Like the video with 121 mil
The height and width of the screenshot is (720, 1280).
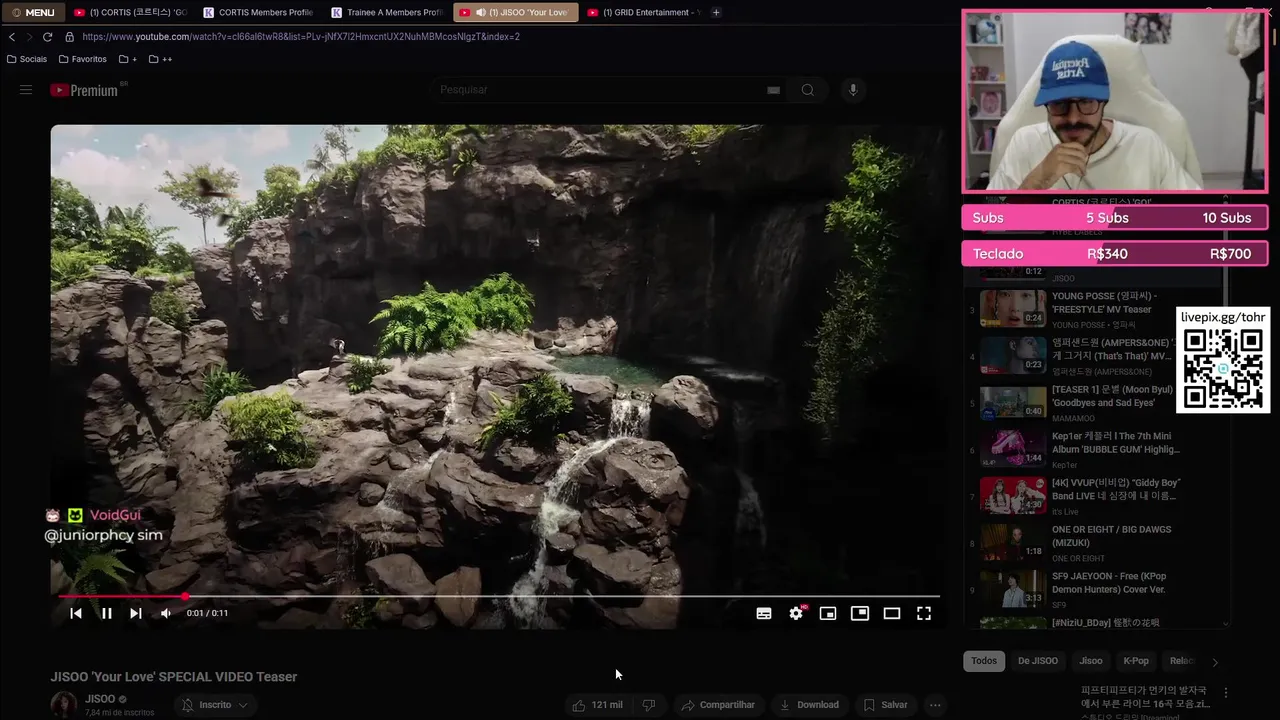[x=597, y=705]
